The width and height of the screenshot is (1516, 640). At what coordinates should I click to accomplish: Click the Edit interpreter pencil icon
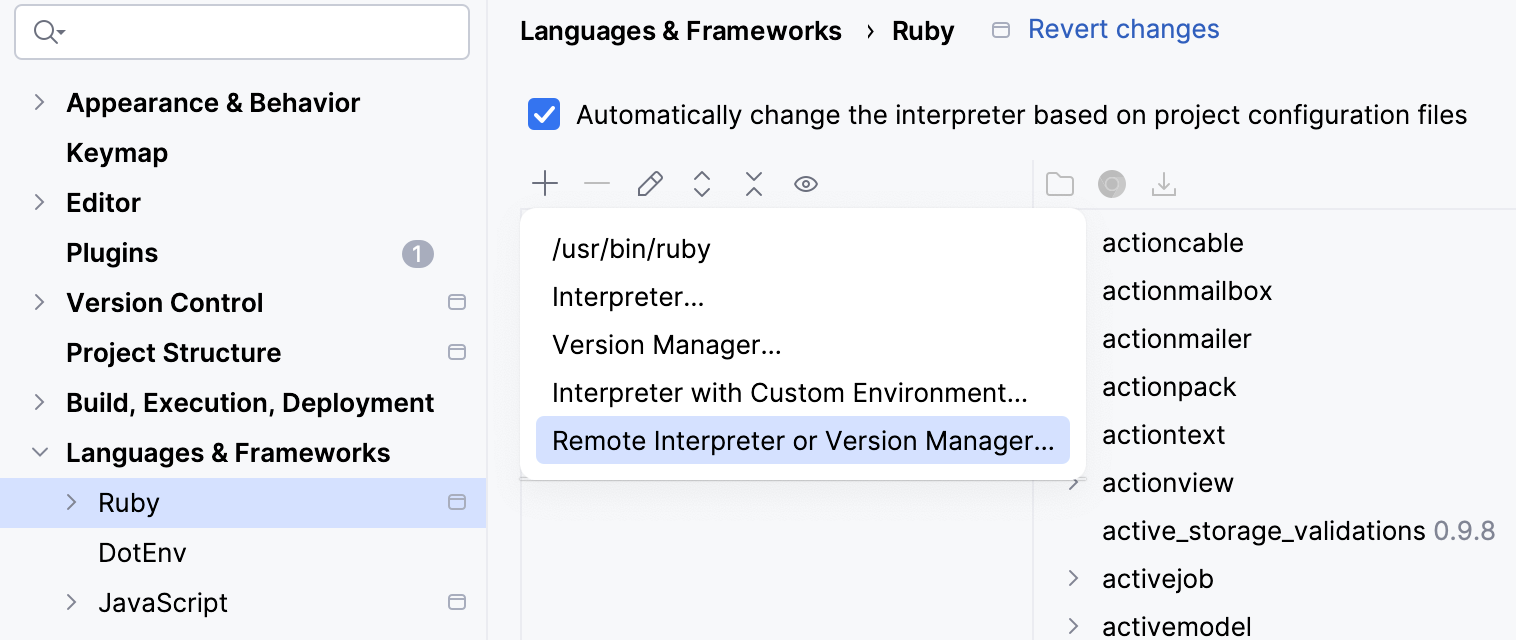tap(649, 183)
